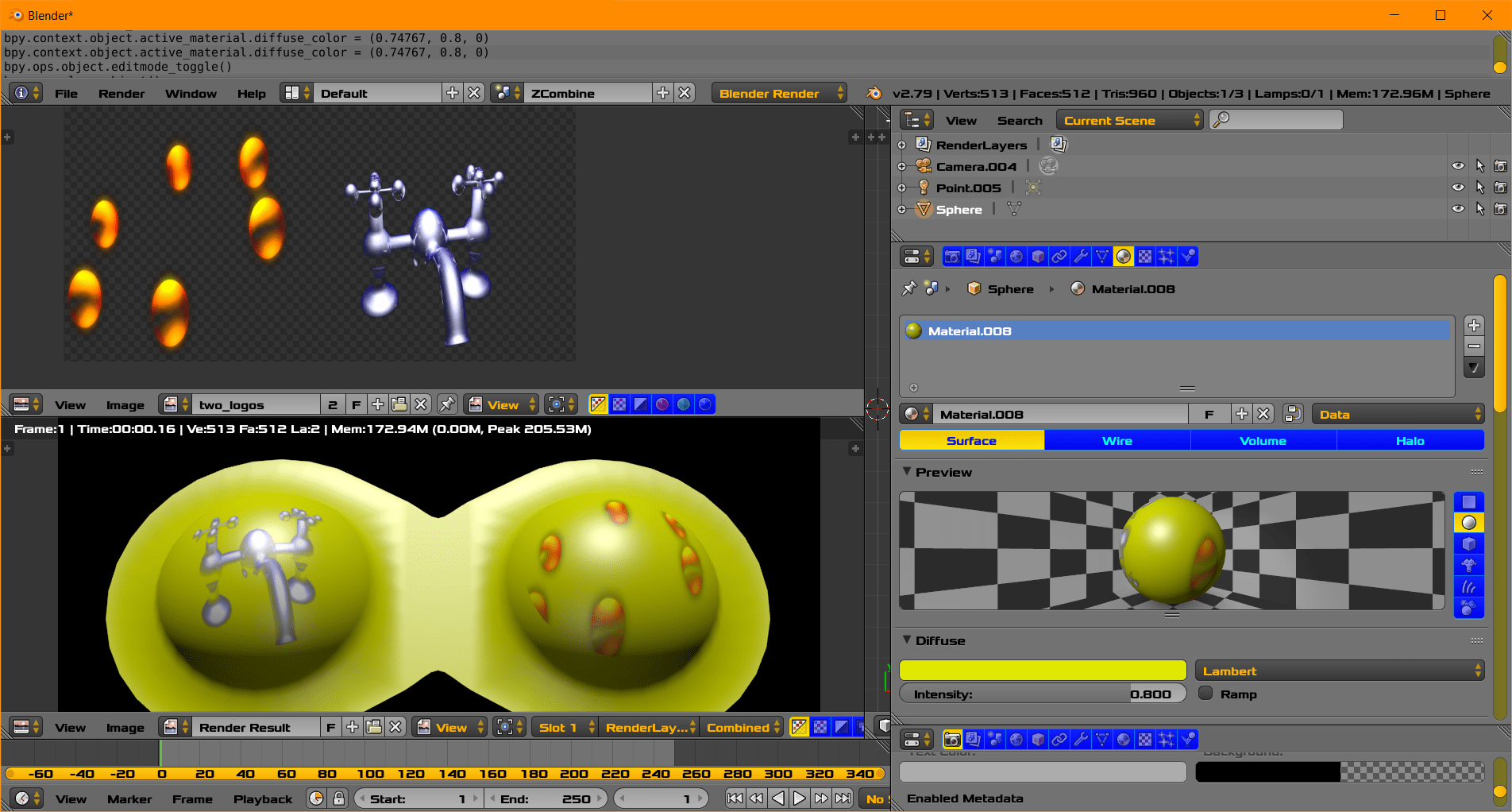Open the Current Scene display dropdown

tap(1129, 120)
